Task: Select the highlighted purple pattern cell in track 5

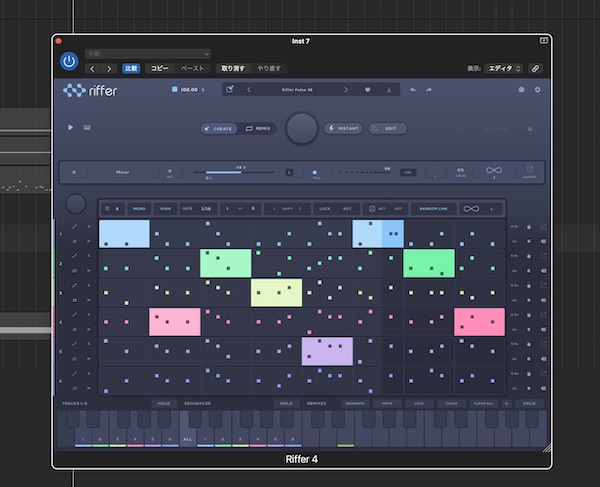Action: point(327,351)
